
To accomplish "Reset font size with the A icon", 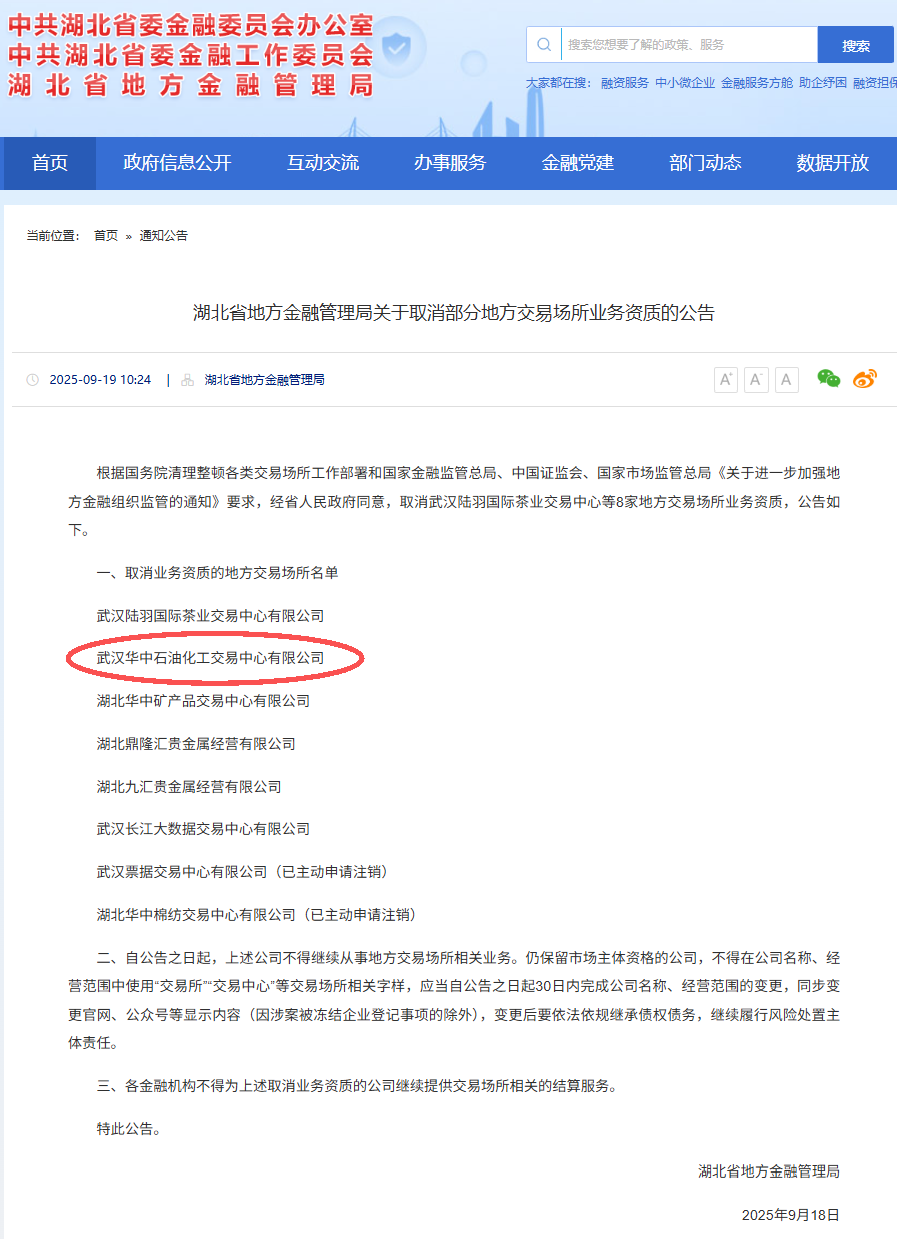I will pos(786,380).
